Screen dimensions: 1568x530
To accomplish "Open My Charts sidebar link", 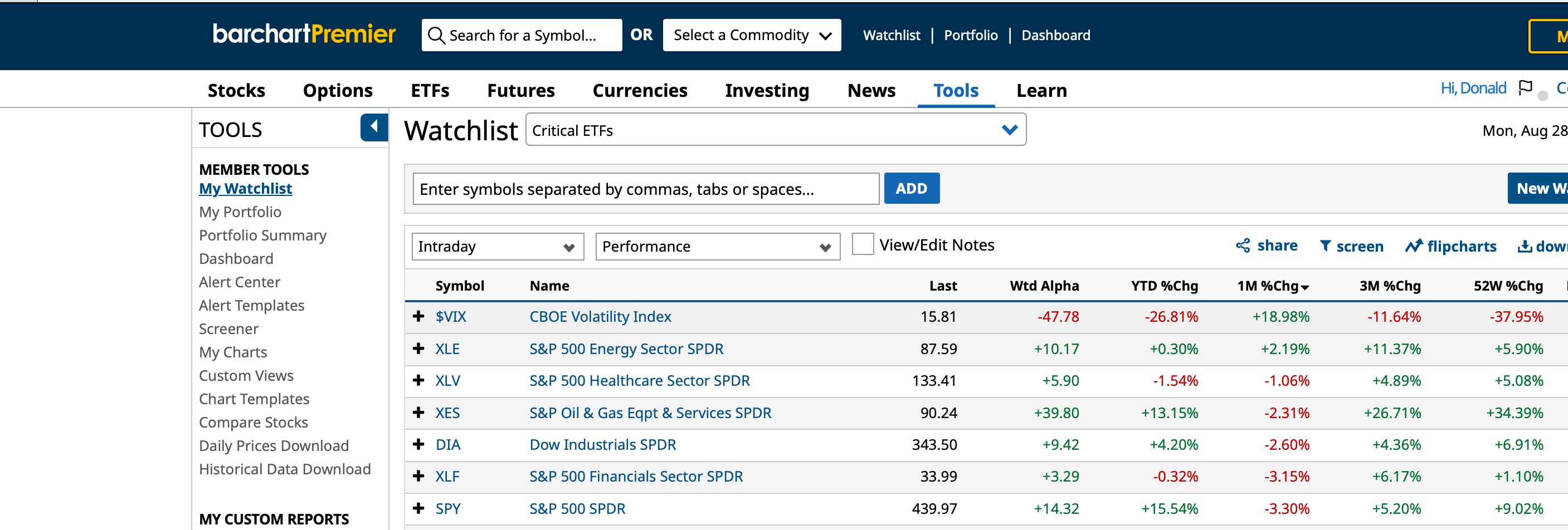I will [x=232, y=352].
